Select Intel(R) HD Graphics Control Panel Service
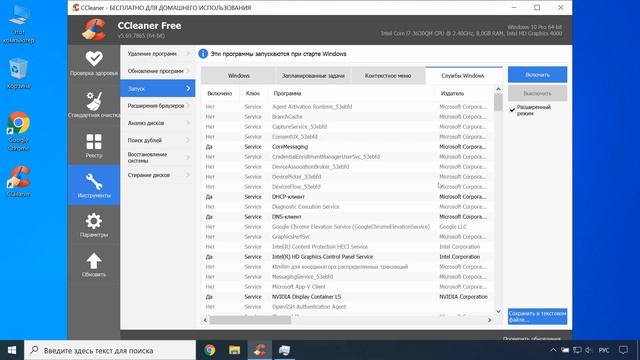The image size is (640, 360). (347, 257)
